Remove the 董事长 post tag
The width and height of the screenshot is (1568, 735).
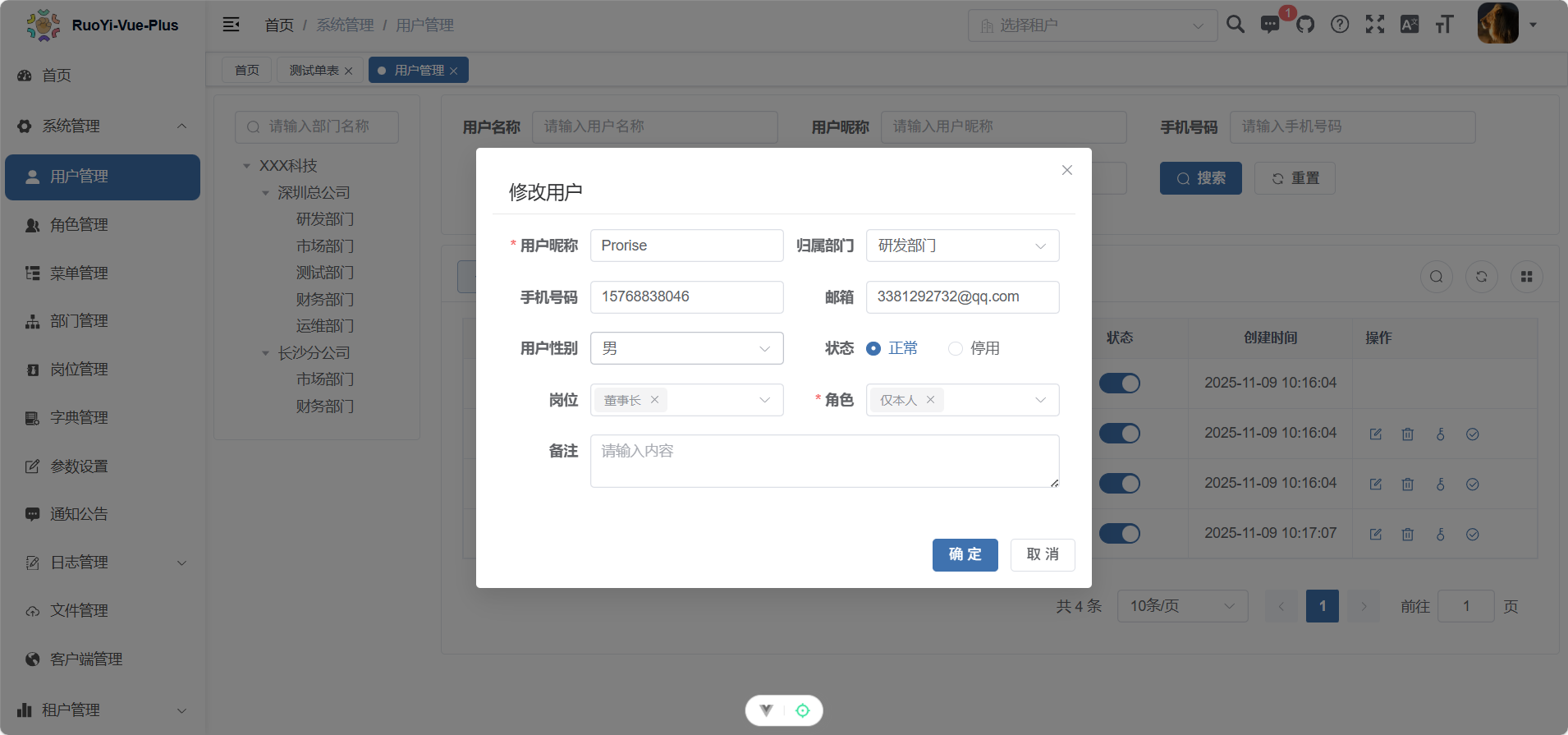click(x=654, y=400)
